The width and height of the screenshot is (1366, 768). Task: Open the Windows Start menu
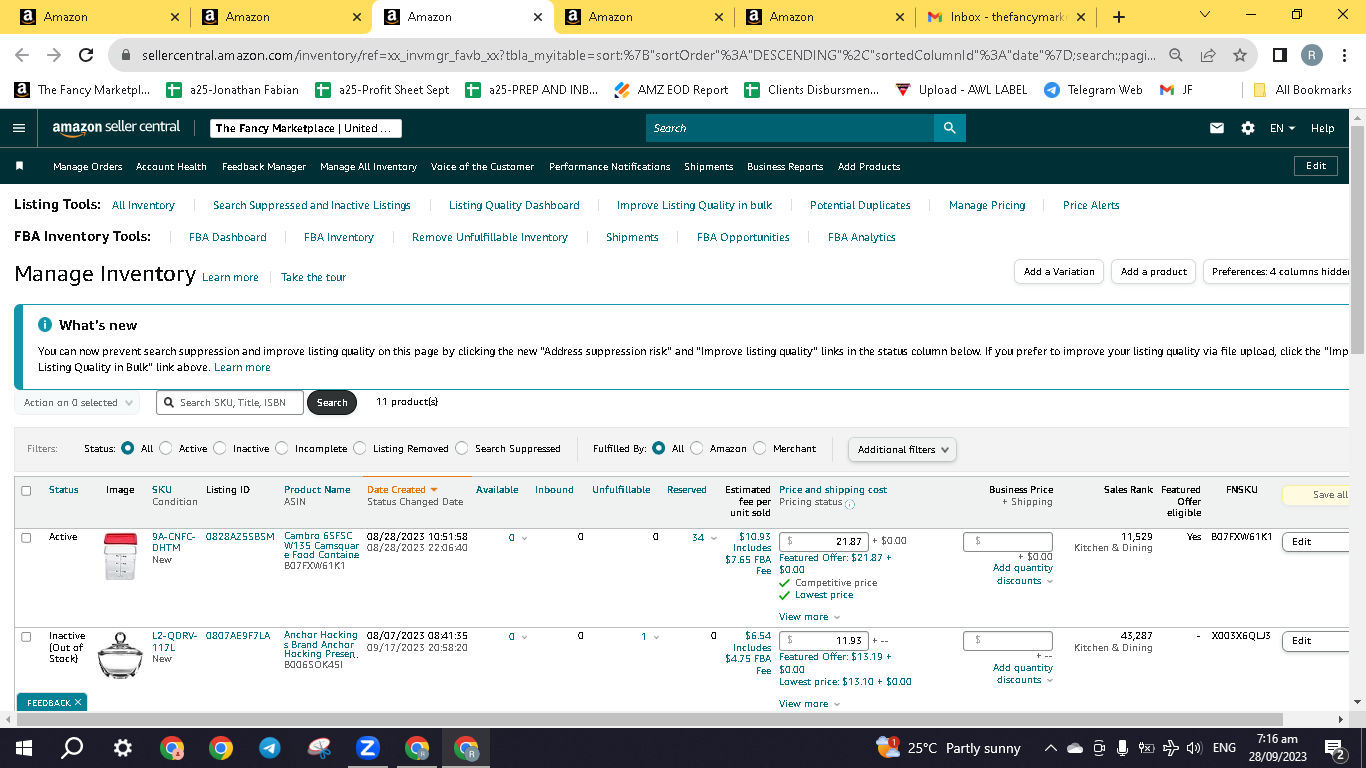click(x=24, y=748)
